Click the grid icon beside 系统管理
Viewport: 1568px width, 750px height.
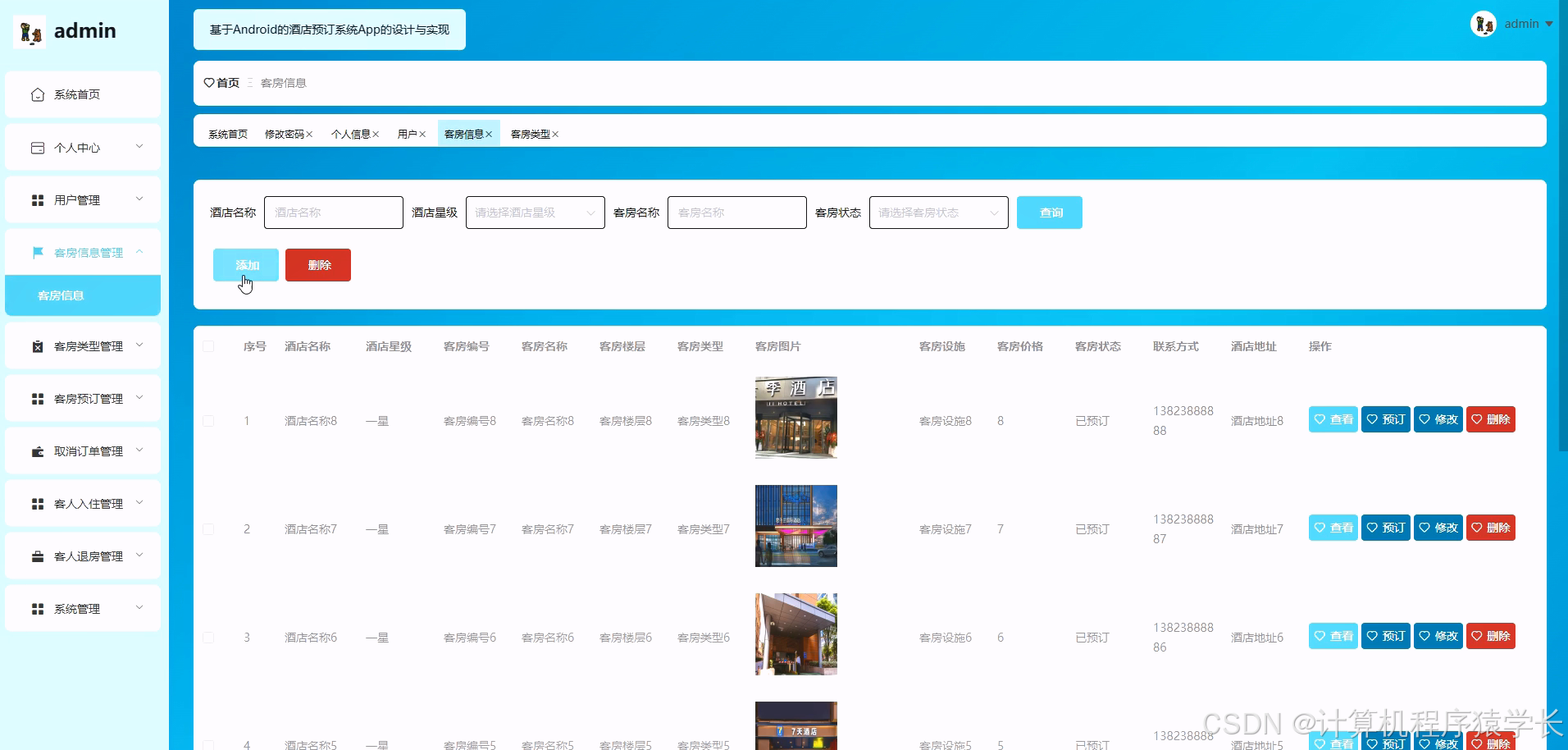pyautogui.click(x=38, y=609)
